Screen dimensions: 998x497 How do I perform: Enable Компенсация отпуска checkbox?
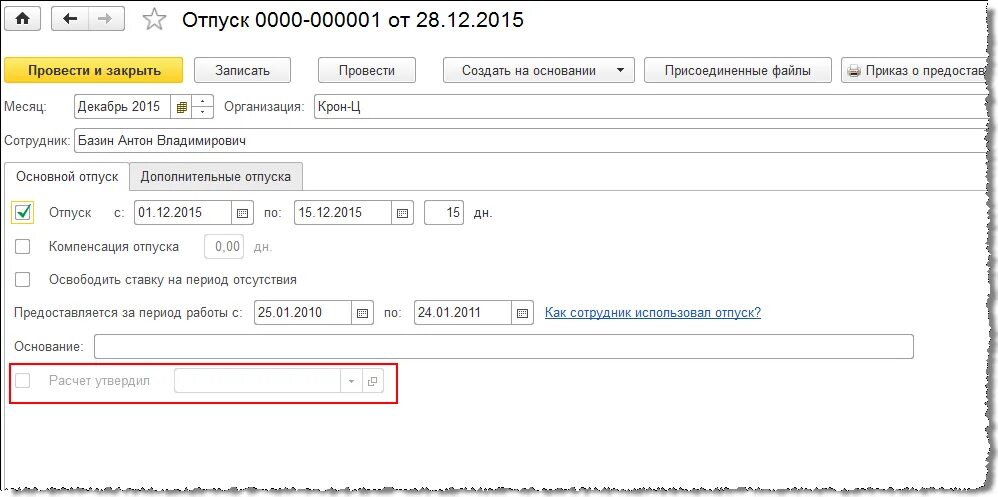click(x=22, y=246)
